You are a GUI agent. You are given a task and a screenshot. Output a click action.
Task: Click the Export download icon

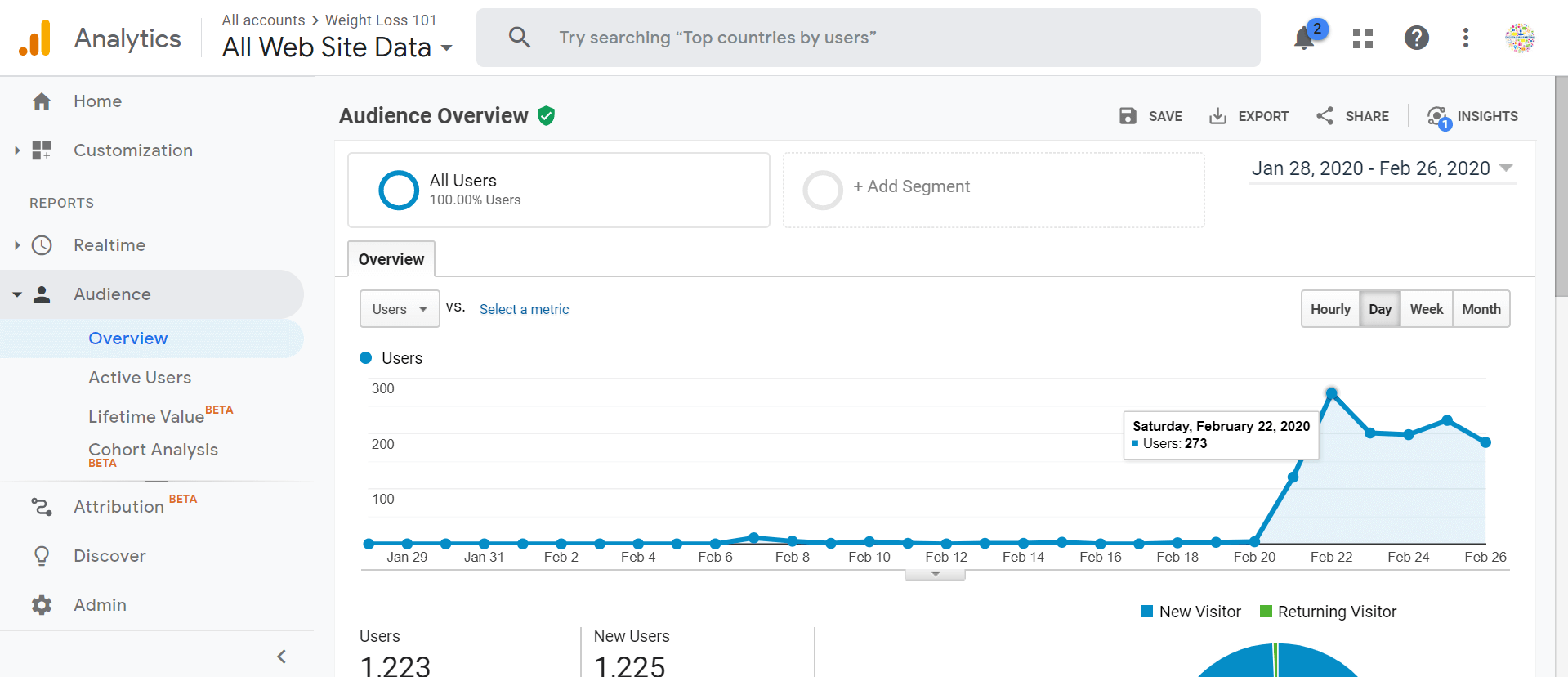[x=1217, y=116]
